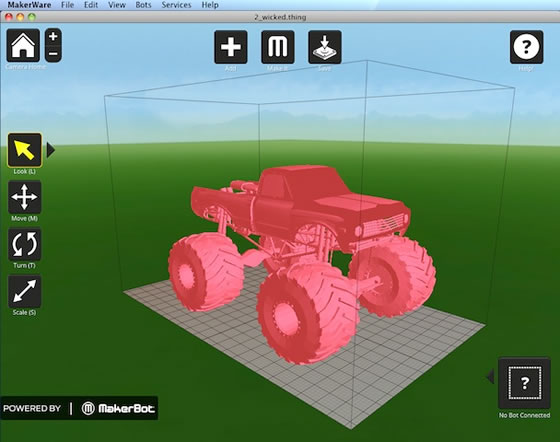
Task: Expand the bot status panel arrow
Action: click(490, 376)
